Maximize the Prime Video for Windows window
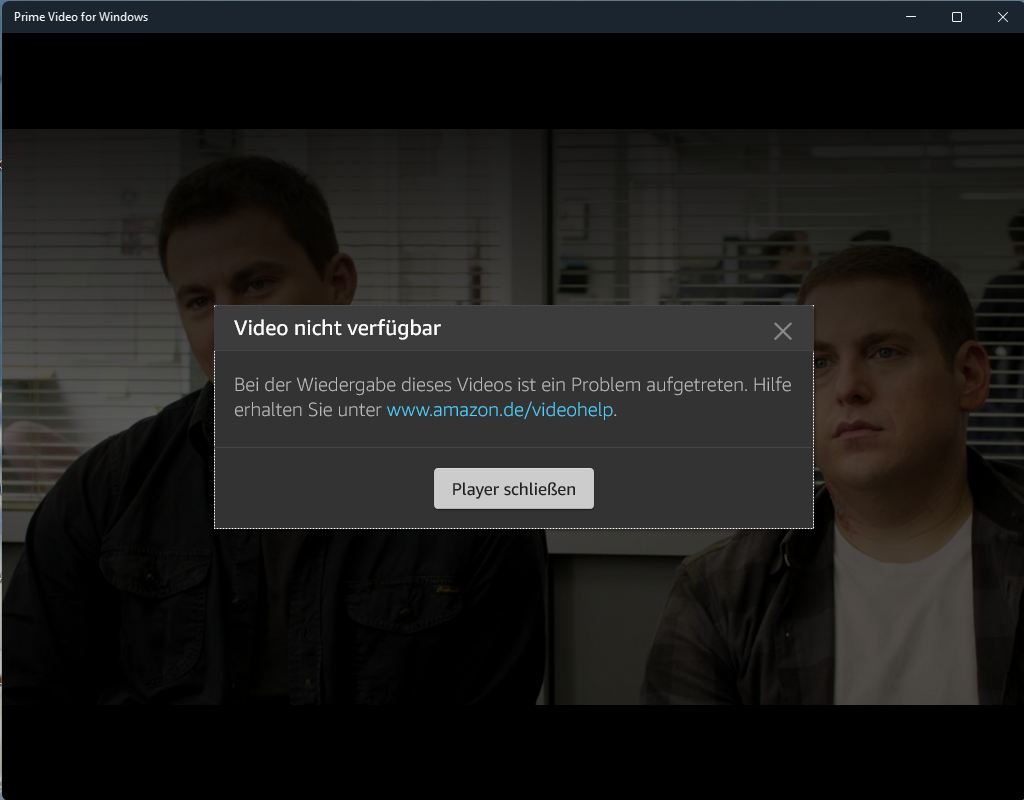Screen dimensions: 1024x800 click(957, 17)
